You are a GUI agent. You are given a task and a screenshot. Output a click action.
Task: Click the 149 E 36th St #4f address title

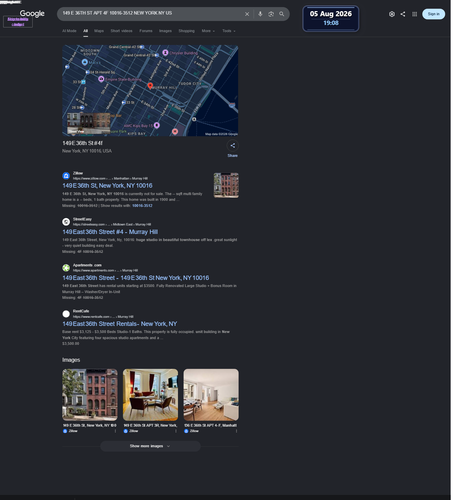click(x=82, y=143)
